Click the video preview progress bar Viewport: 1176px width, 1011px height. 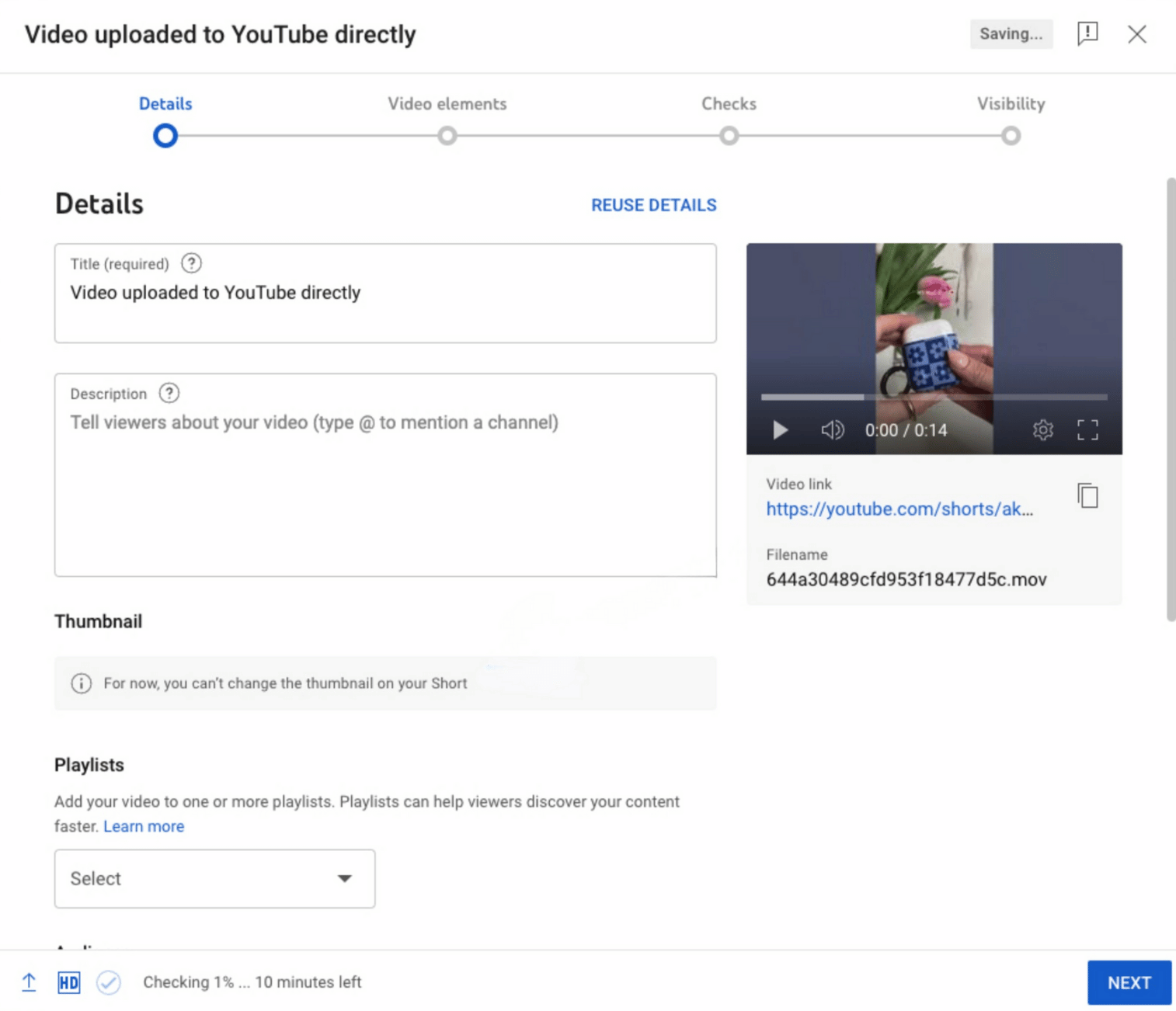[x=934, y=397]
